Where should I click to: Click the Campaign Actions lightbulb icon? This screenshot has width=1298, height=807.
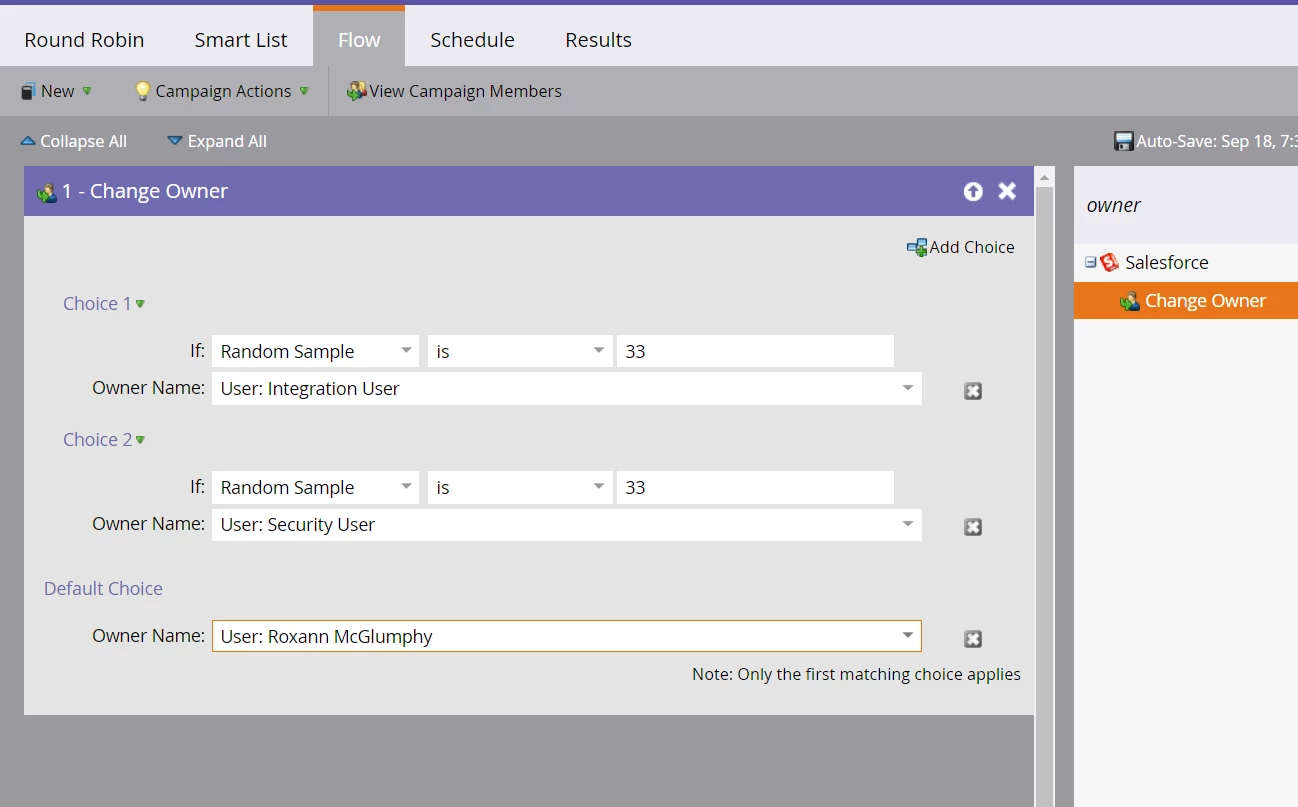pos(142,91)
